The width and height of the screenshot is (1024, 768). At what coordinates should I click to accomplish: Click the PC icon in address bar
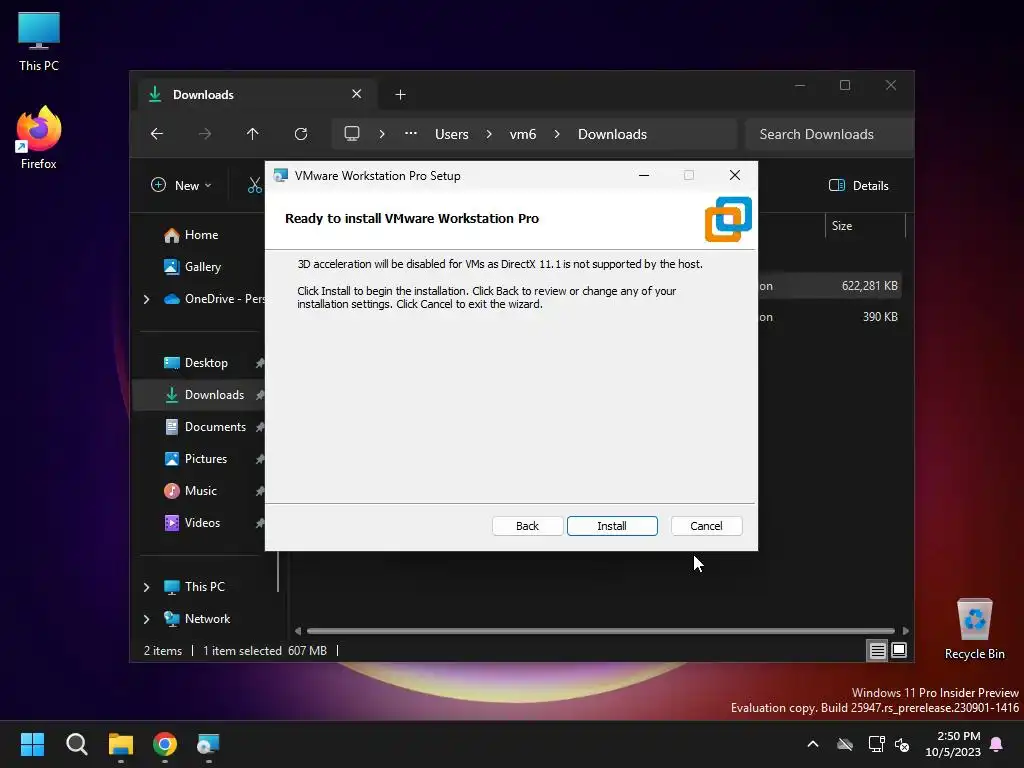[x=352, y=134]
